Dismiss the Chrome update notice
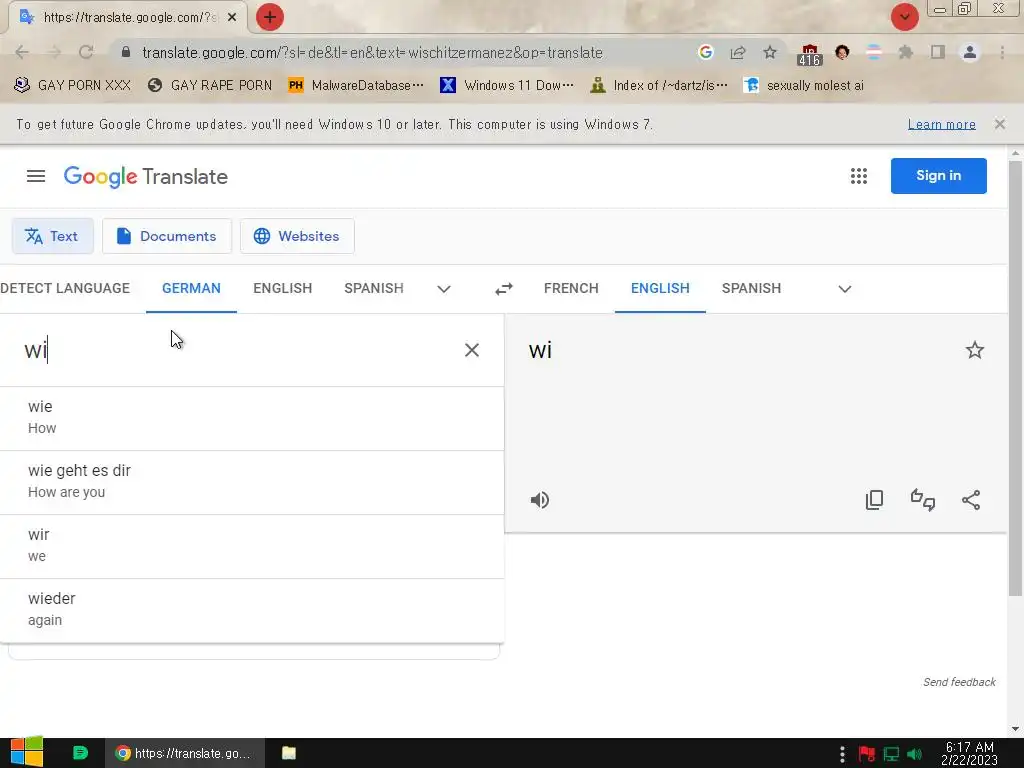 [x=999, y=124]
